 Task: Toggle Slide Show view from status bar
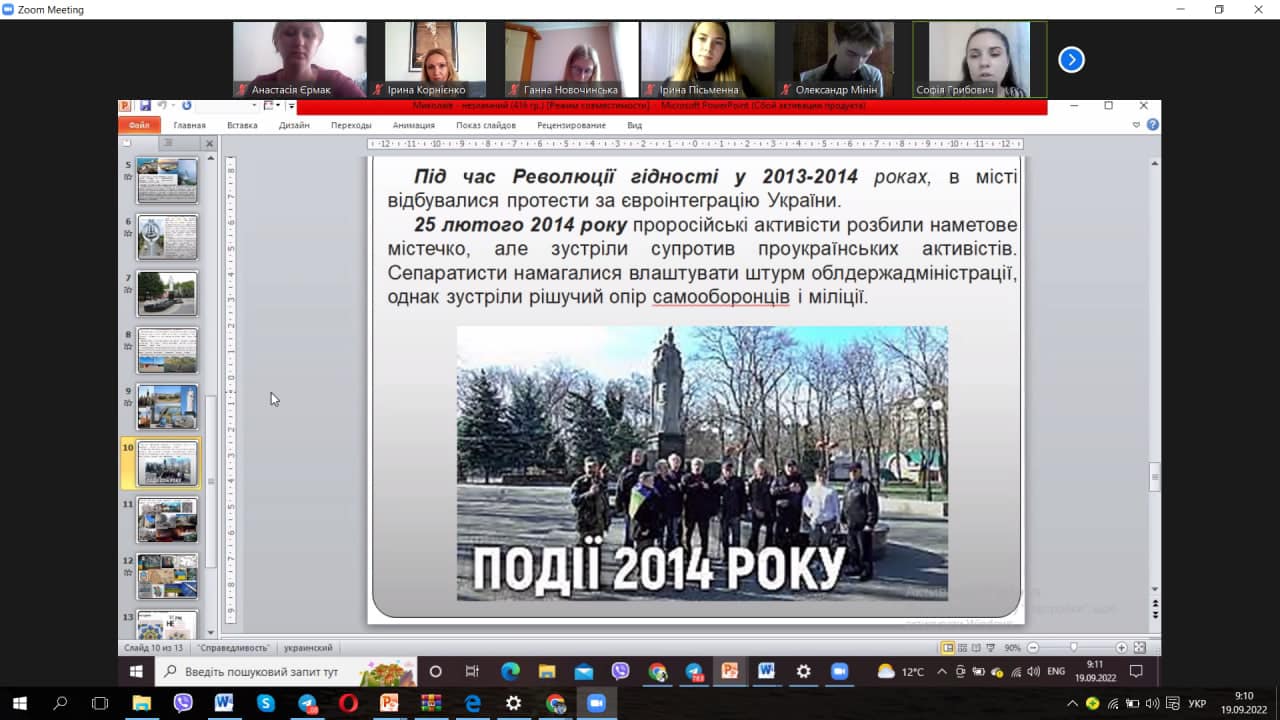[x=992, y=648]
